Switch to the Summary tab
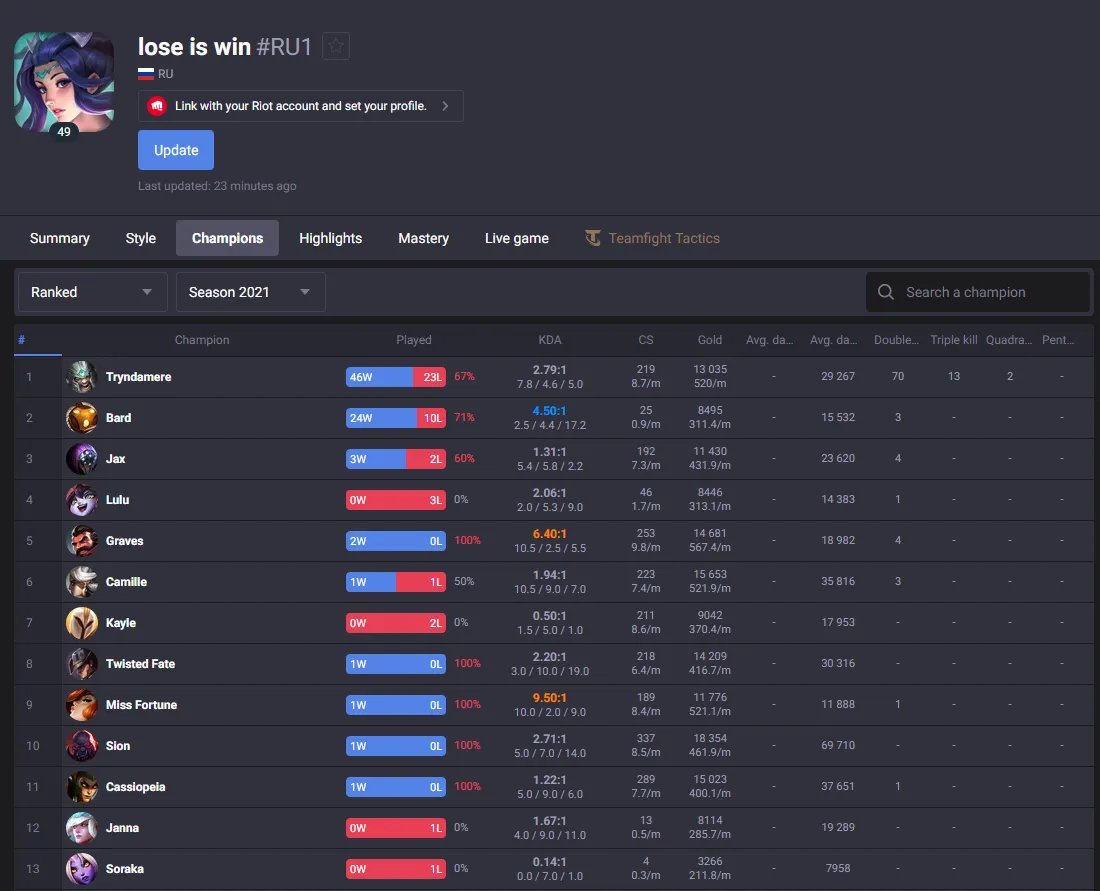This screenshot has width=1100, height=891. pos(60,239)
